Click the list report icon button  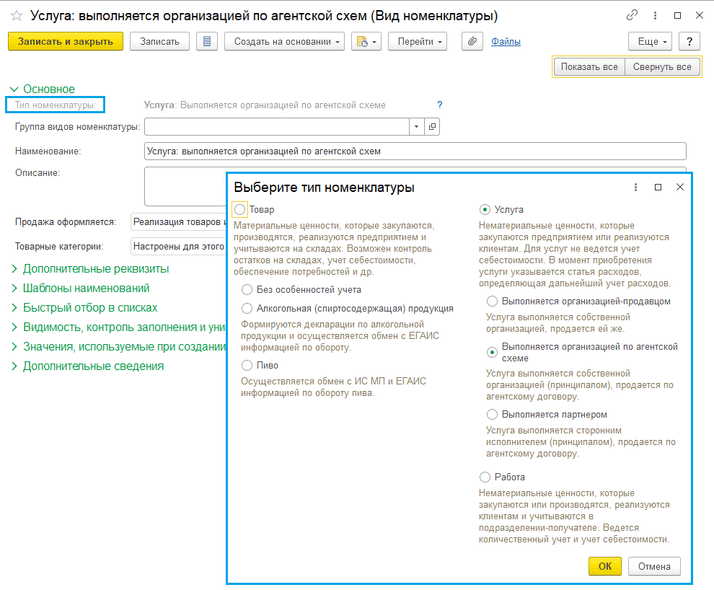click(x=207, y=41)
